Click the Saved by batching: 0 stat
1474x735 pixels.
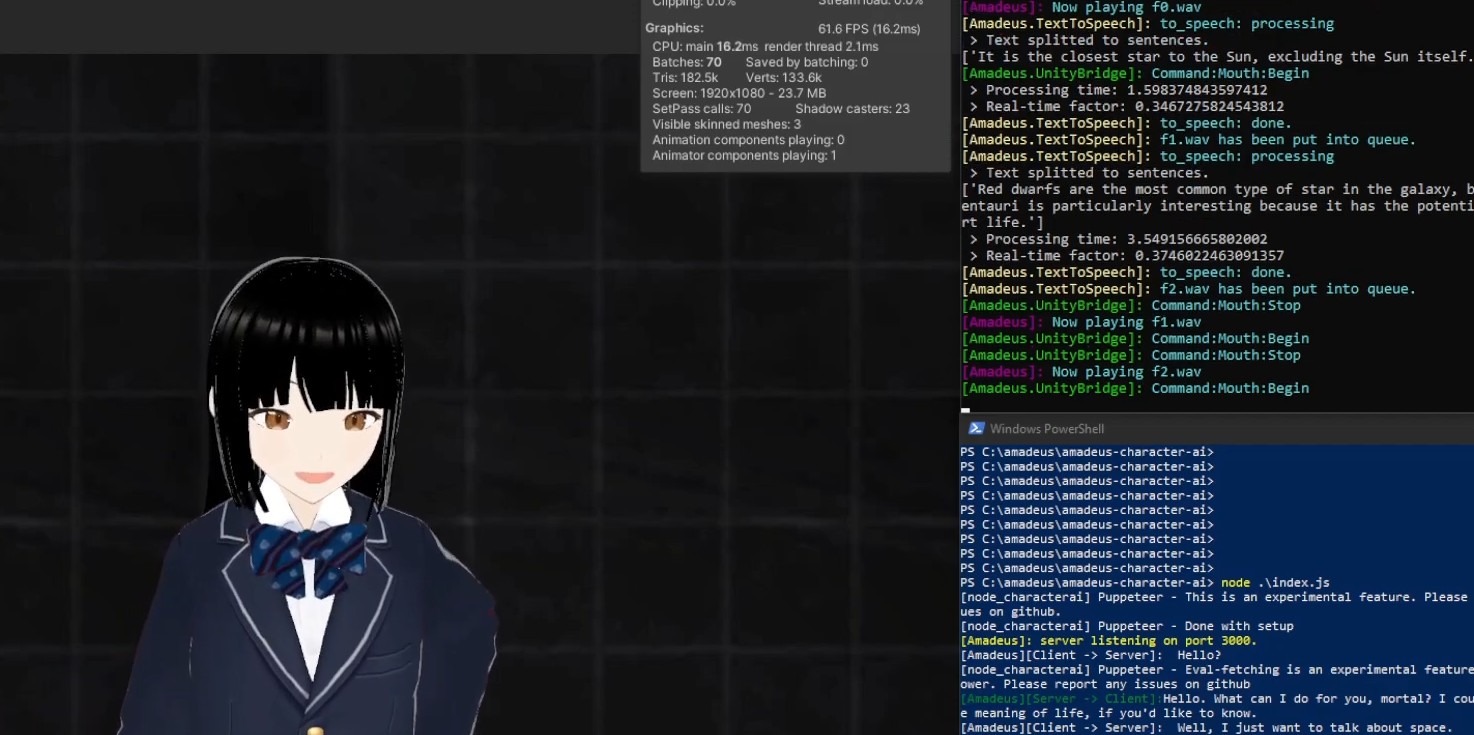pyautogui.click(x=807, y=62)
